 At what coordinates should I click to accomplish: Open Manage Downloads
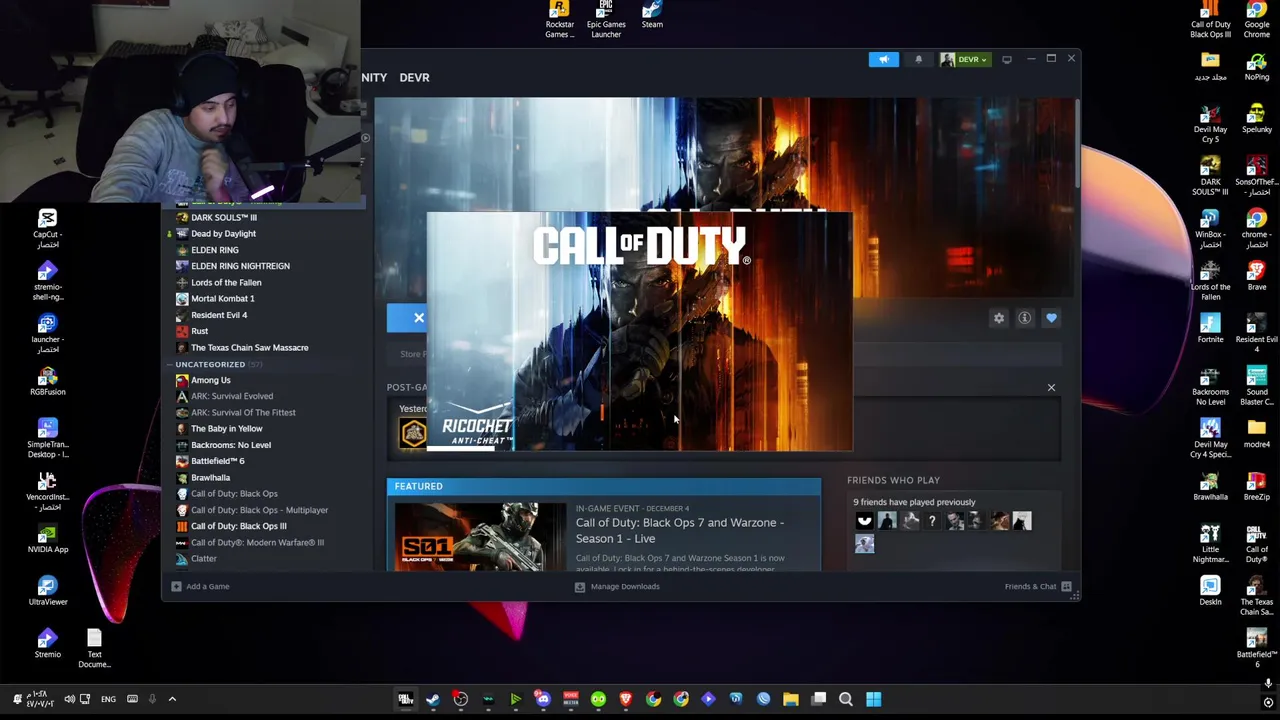click(x=617, y=586)
